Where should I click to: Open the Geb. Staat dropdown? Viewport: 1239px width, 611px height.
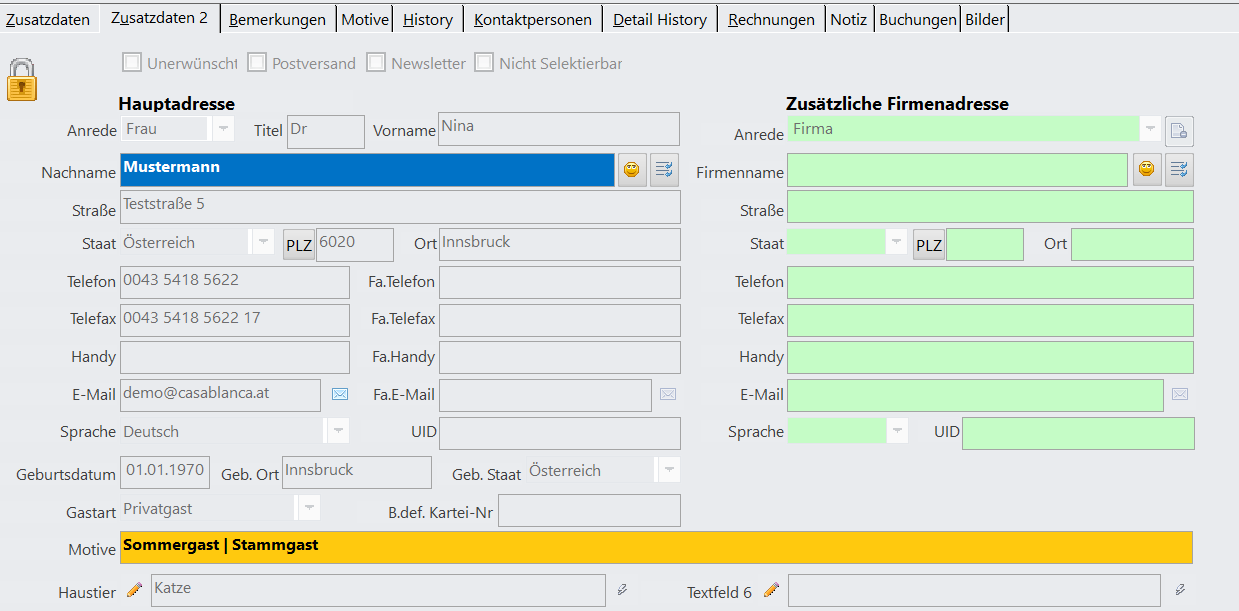coord(669,470)
